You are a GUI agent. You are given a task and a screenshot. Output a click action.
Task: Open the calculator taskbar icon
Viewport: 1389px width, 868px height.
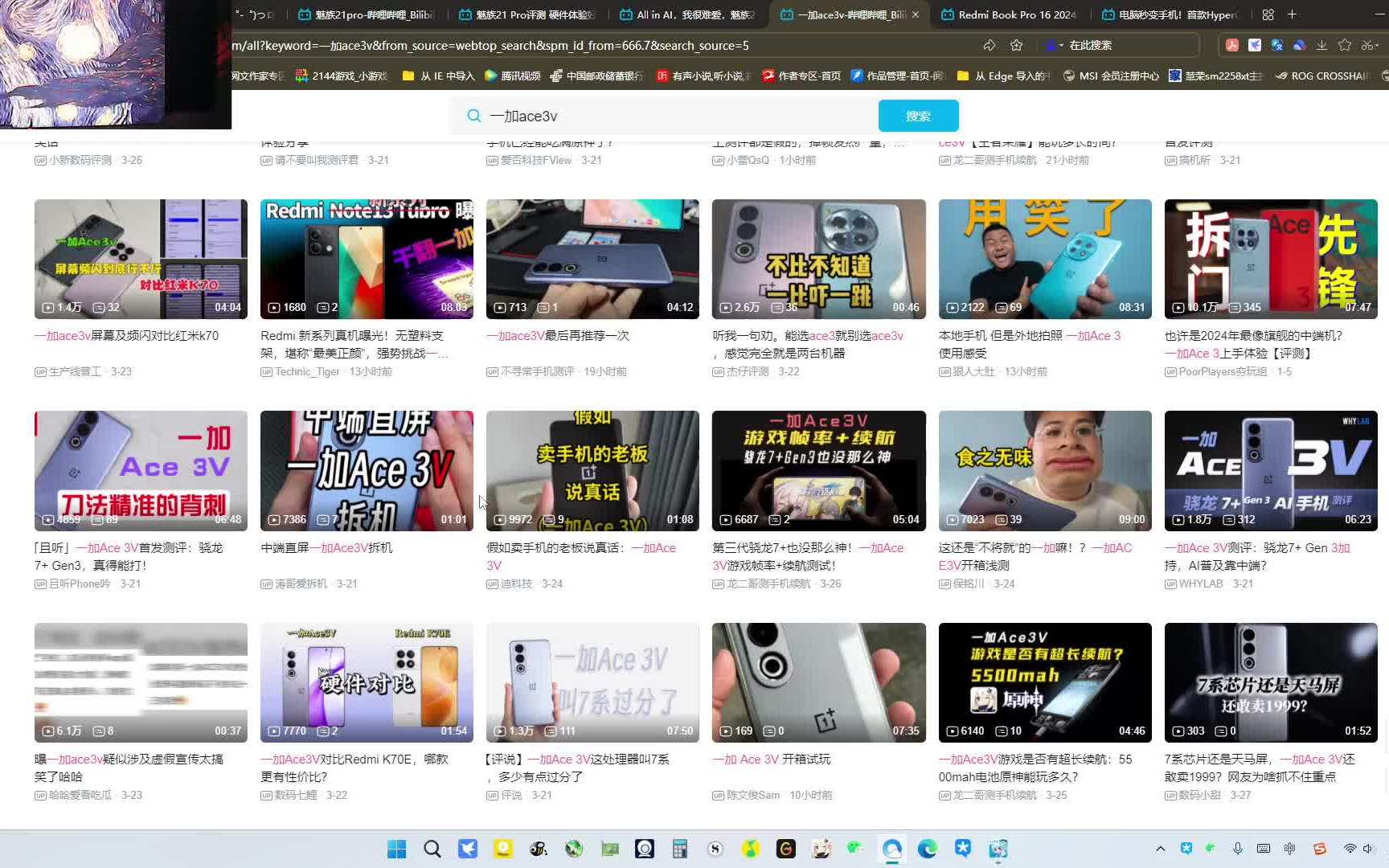[680, 849]
